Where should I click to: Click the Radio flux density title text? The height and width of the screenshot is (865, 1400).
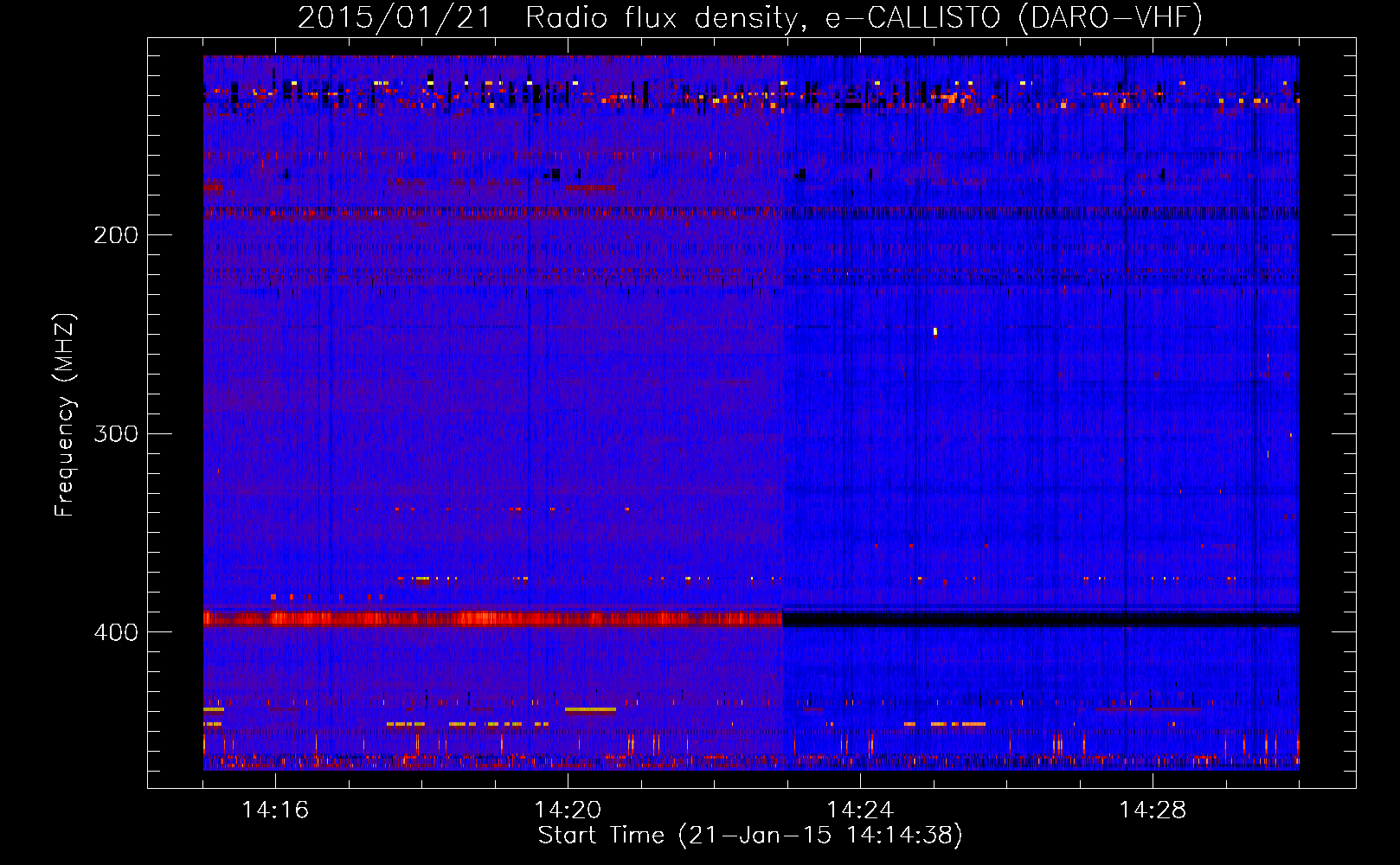[660, 18]
